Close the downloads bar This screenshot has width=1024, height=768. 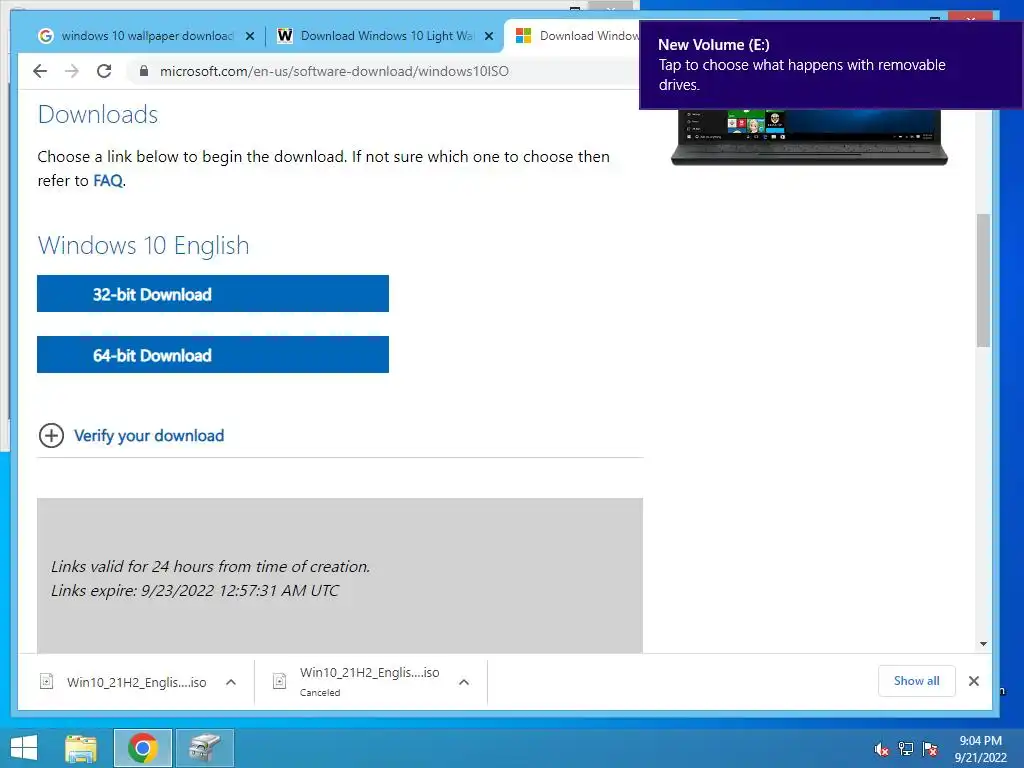click(x=974, y=681)
